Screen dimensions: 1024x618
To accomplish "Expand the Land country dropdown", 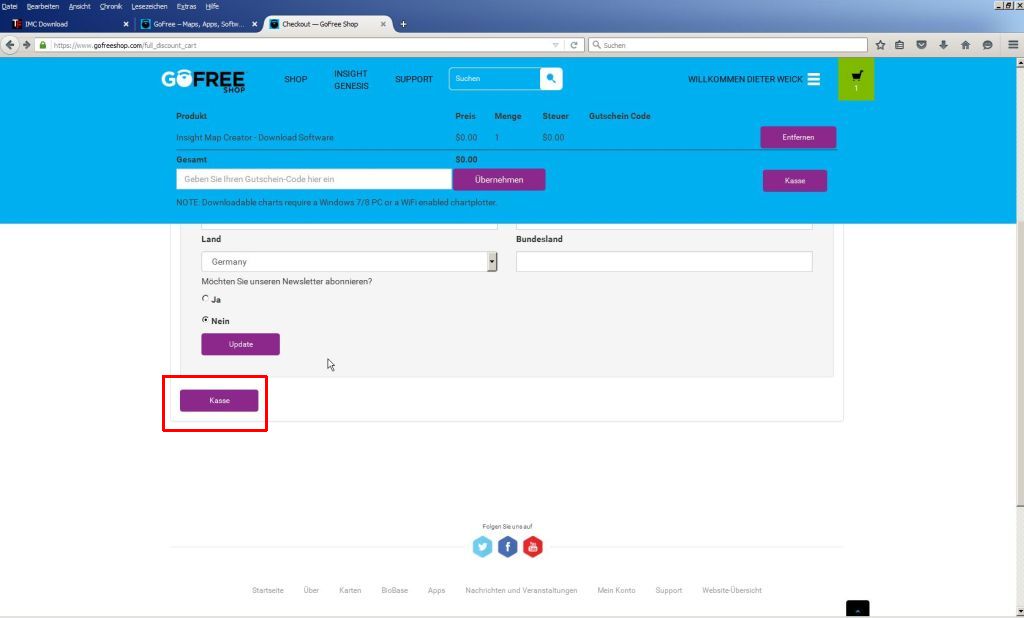I will [x=491, y=262].
